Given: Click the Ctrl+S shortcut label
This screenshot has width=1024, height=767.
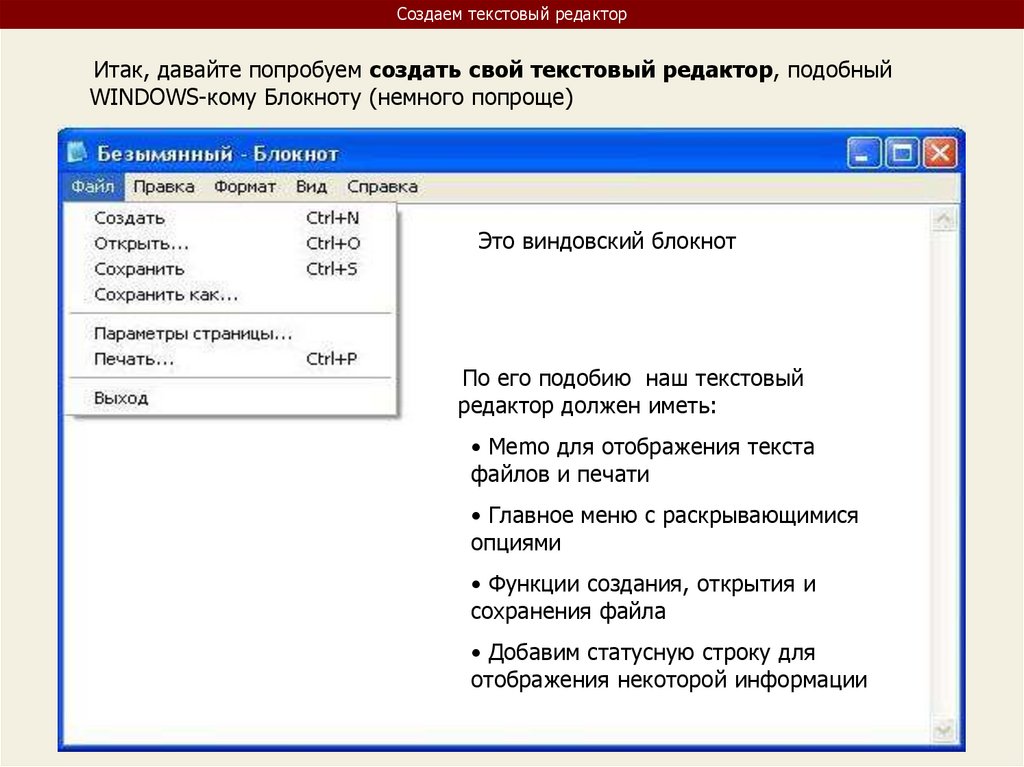Looking at the screenshot, I should coord(332,269).
